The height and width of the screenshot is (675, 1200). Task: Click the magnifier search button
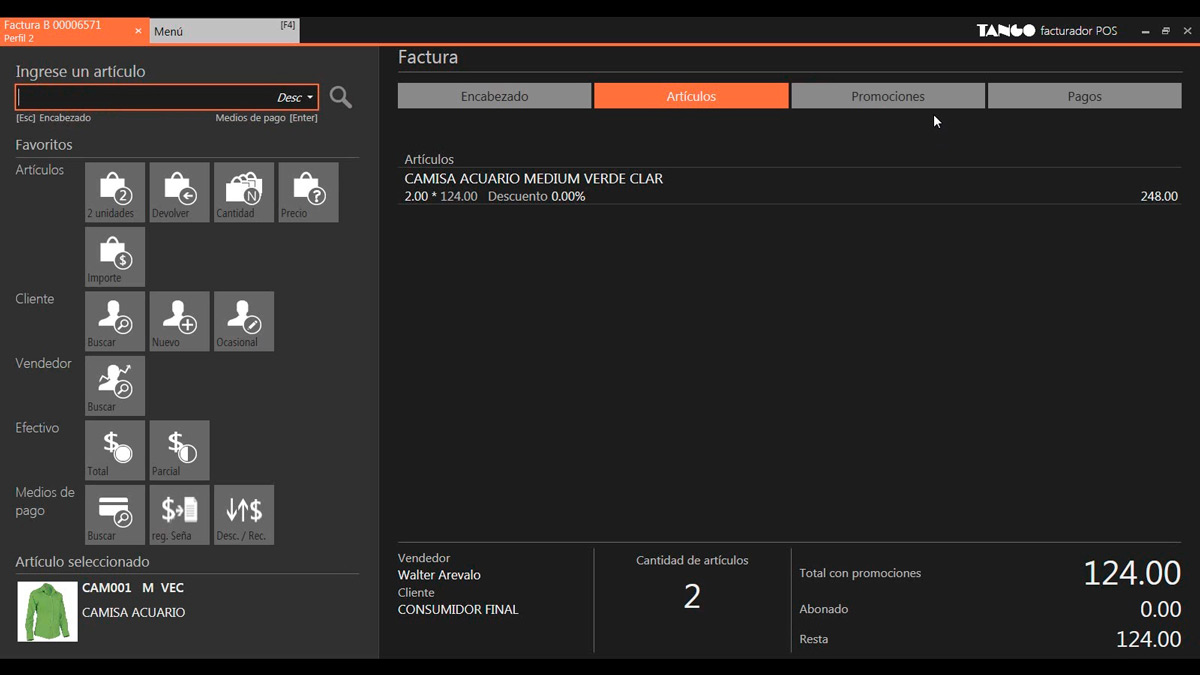341,97
